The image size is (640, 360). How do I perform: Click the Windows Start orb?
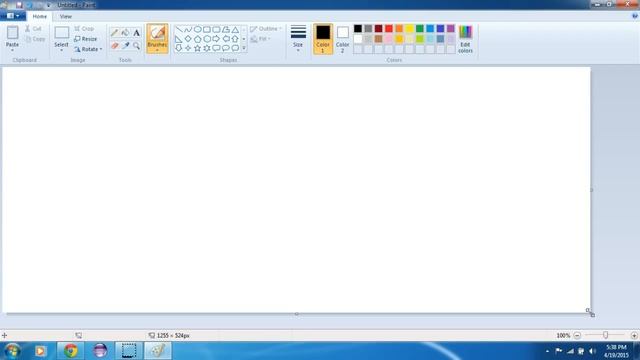pyautogui.click(x=13, y=351)
